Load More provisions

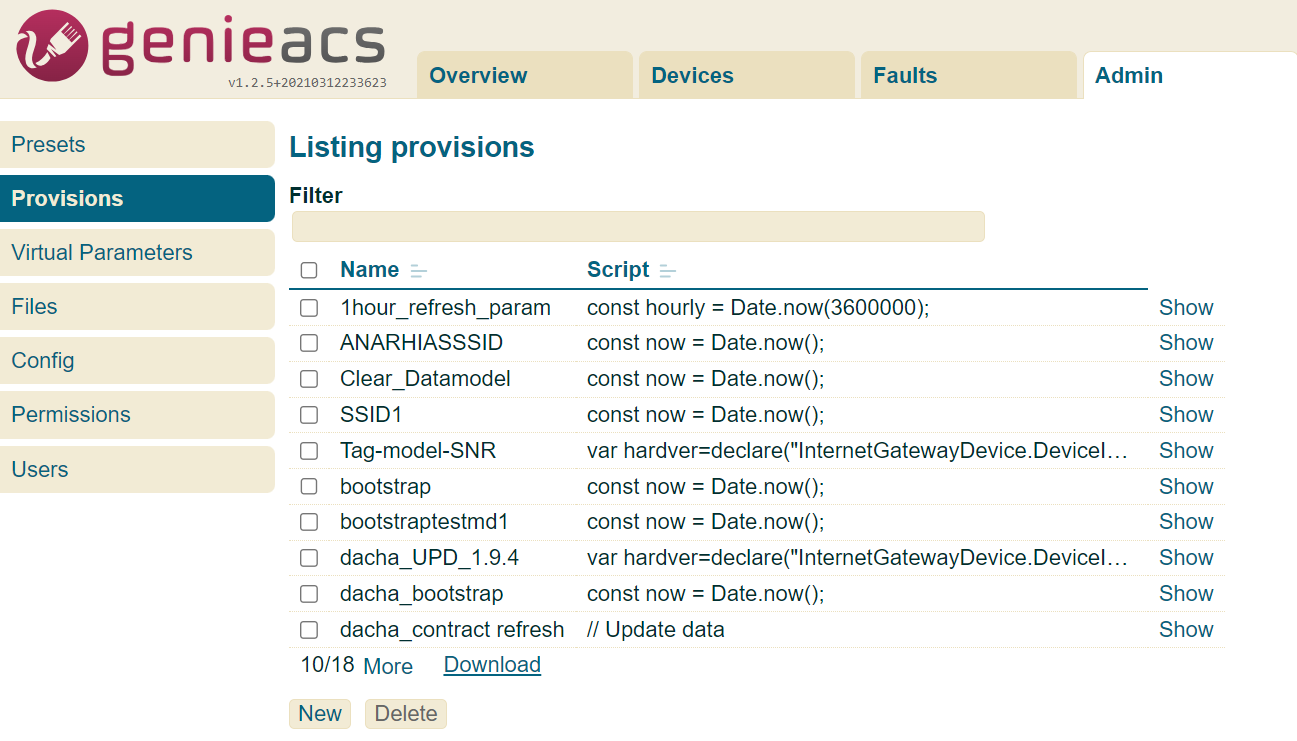[x=388, y=666]
